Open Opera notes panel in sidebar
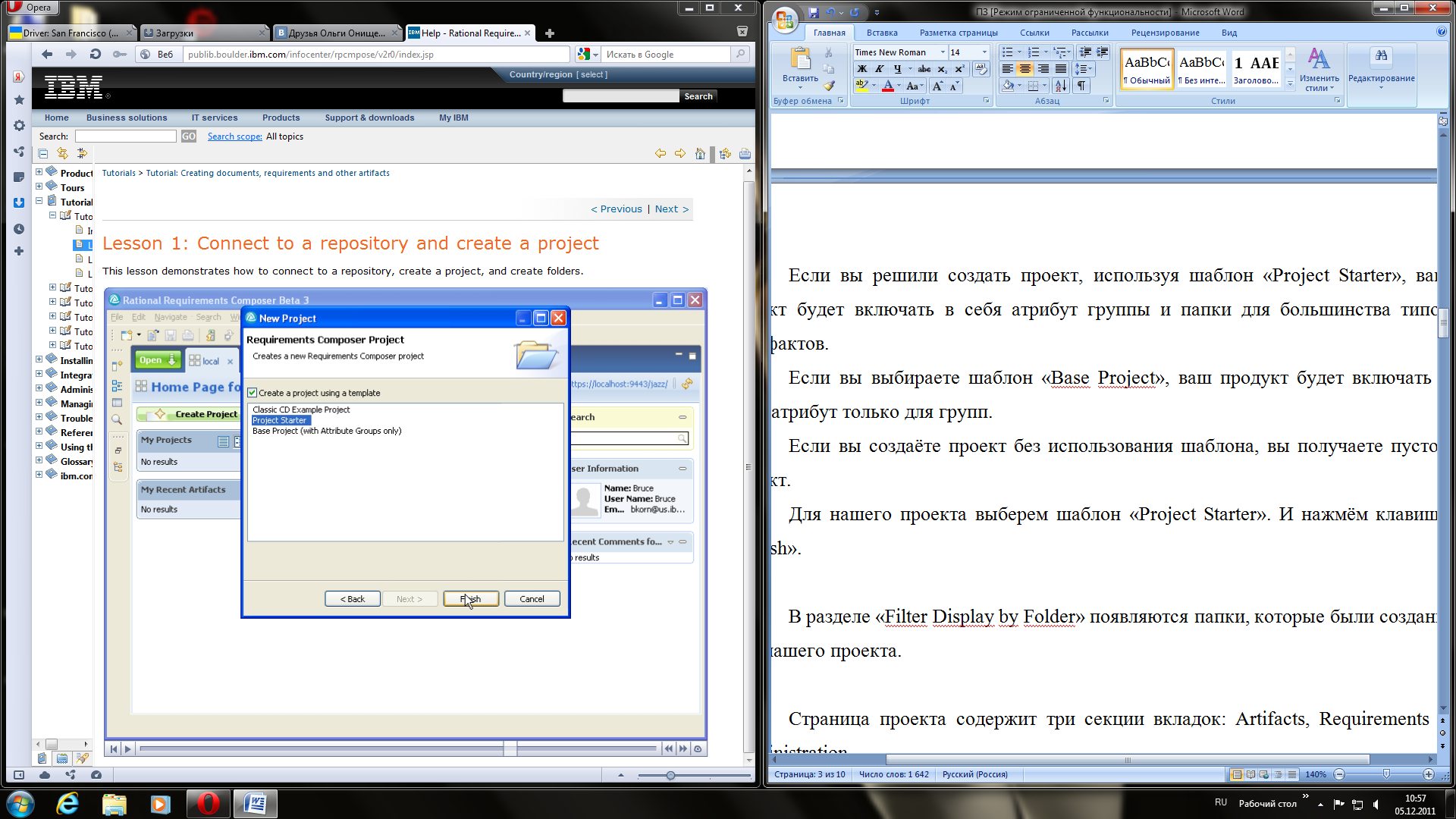The image size is (1456, 819). pos(19,177)
